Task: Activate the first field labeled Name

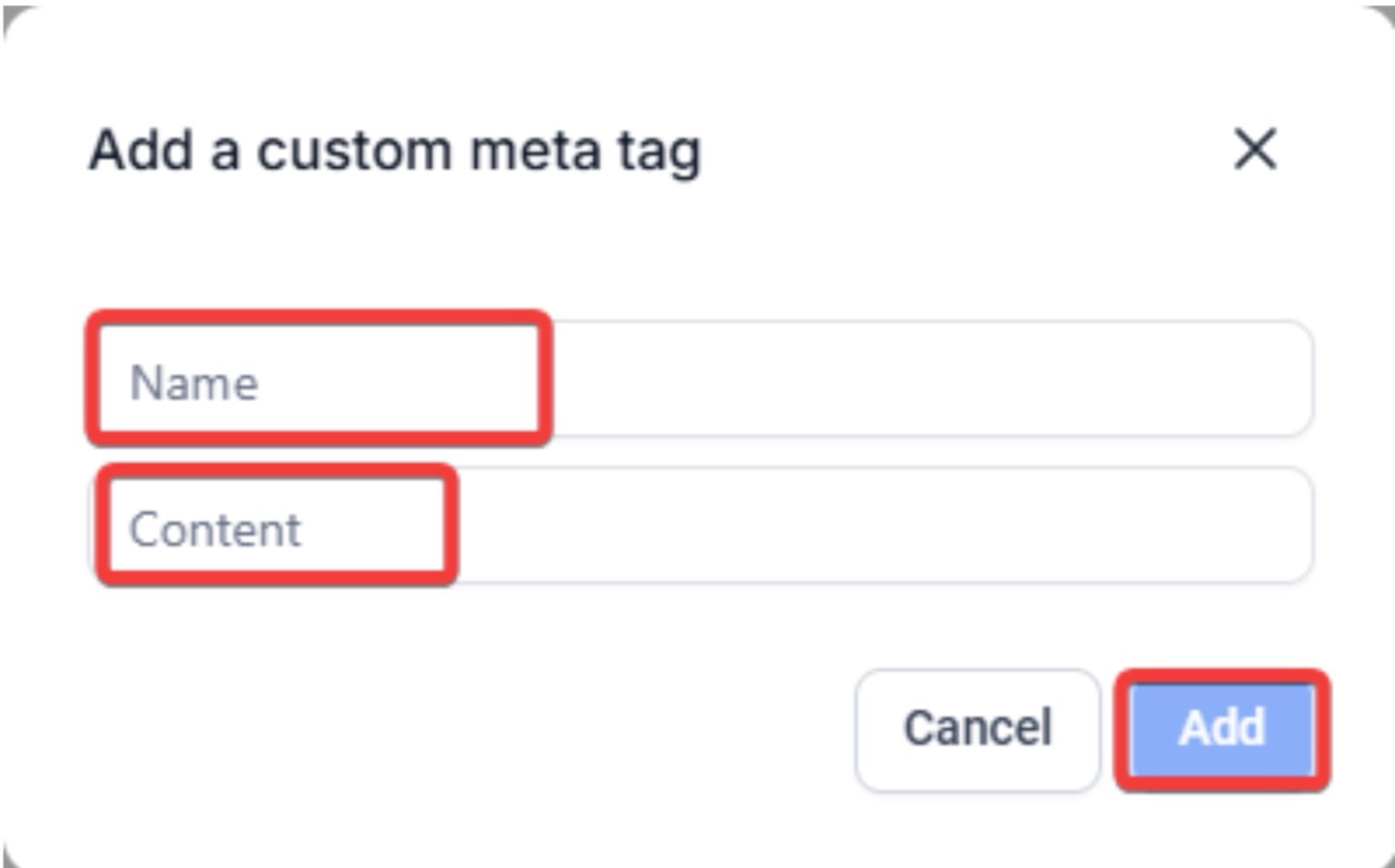Action: (x=701, y=380)
